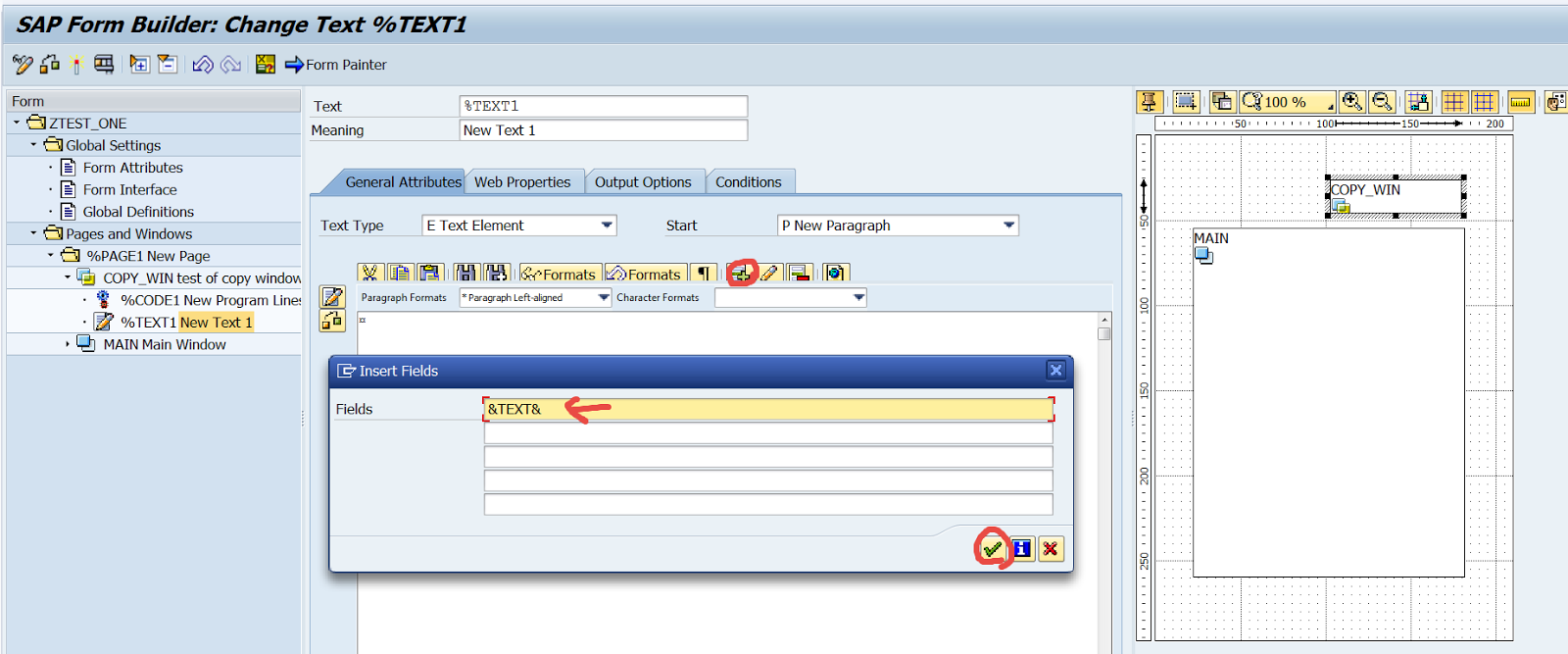This screenshot has height=654, width=1568.
Task: Select Global Definitions in the tree
Action: coord(138,212)
